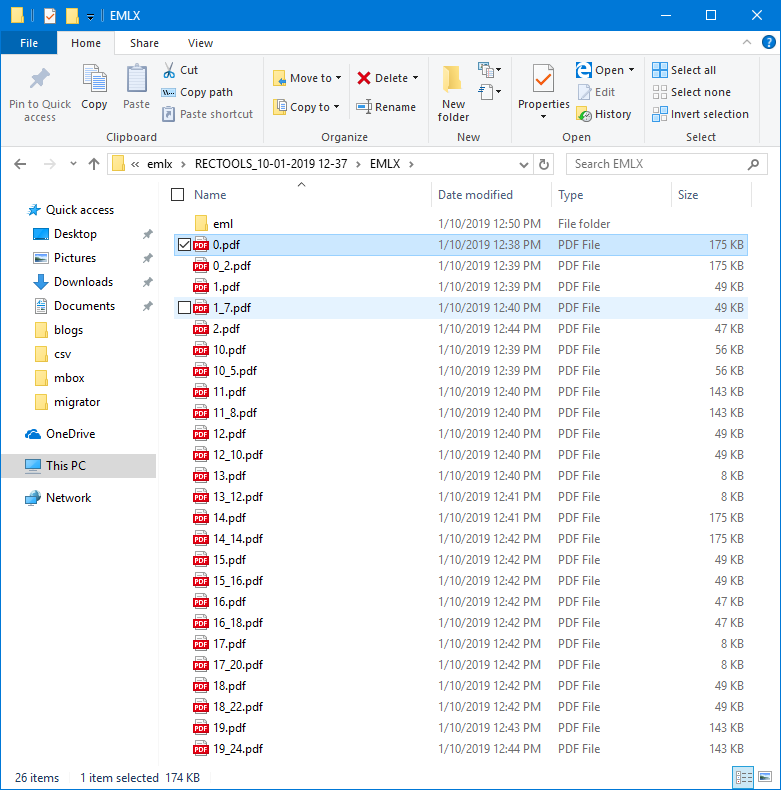The image size is (781, 790).
Task: Unpin Pictures from Quick access
Action: point(148,258)
